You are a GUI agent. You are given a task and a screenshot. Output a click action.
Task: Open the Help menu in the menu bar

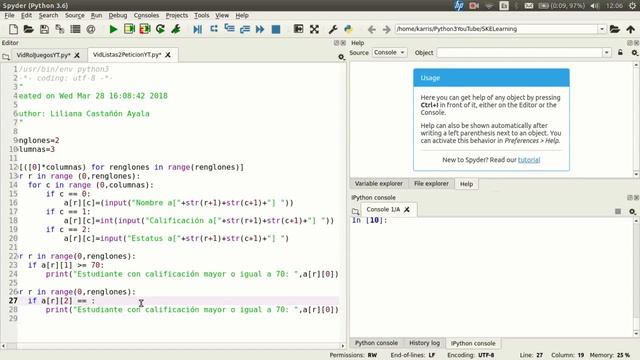(x=242, y=15)
